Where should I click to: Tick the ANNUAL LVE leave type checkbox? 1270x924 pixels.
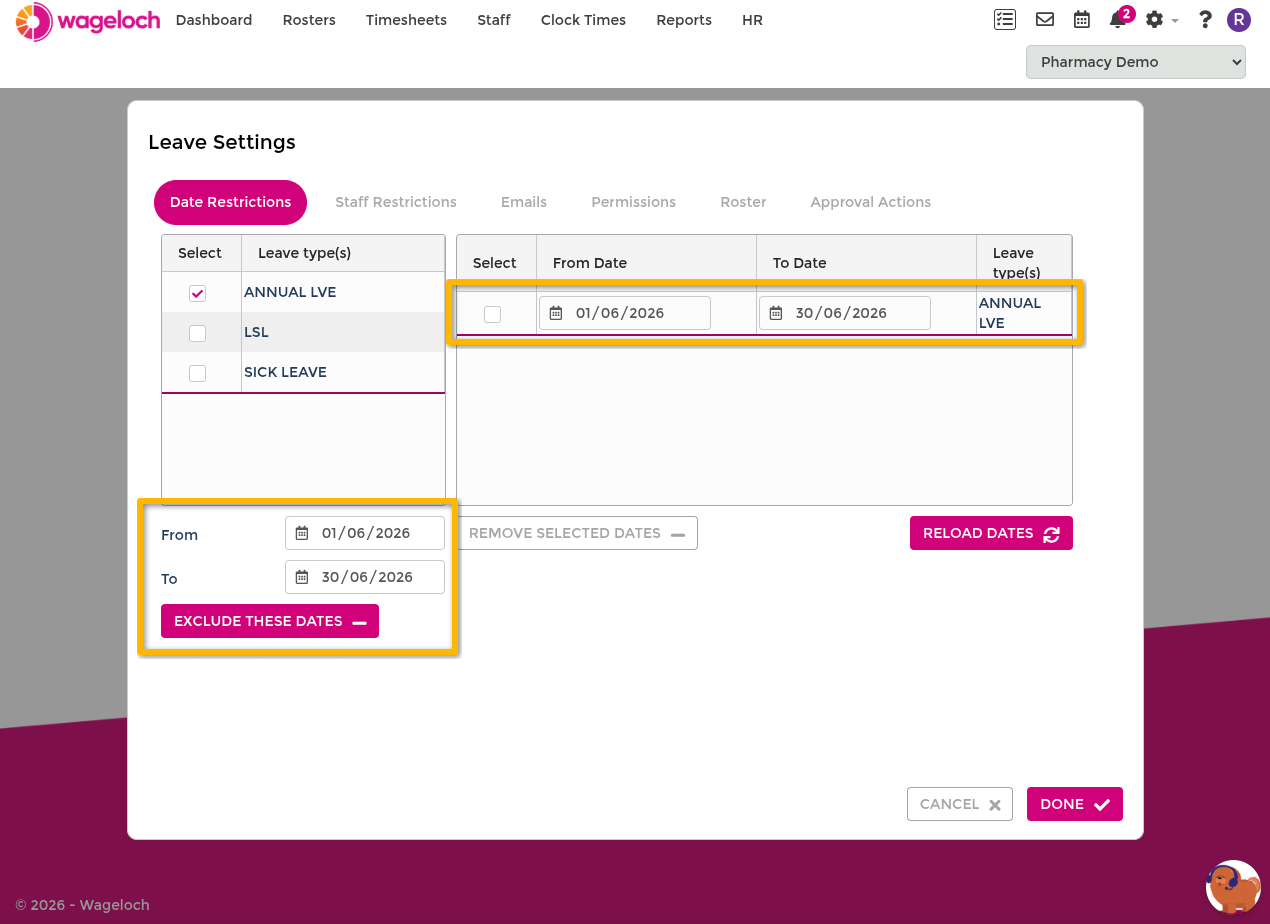tap(198, 293)
